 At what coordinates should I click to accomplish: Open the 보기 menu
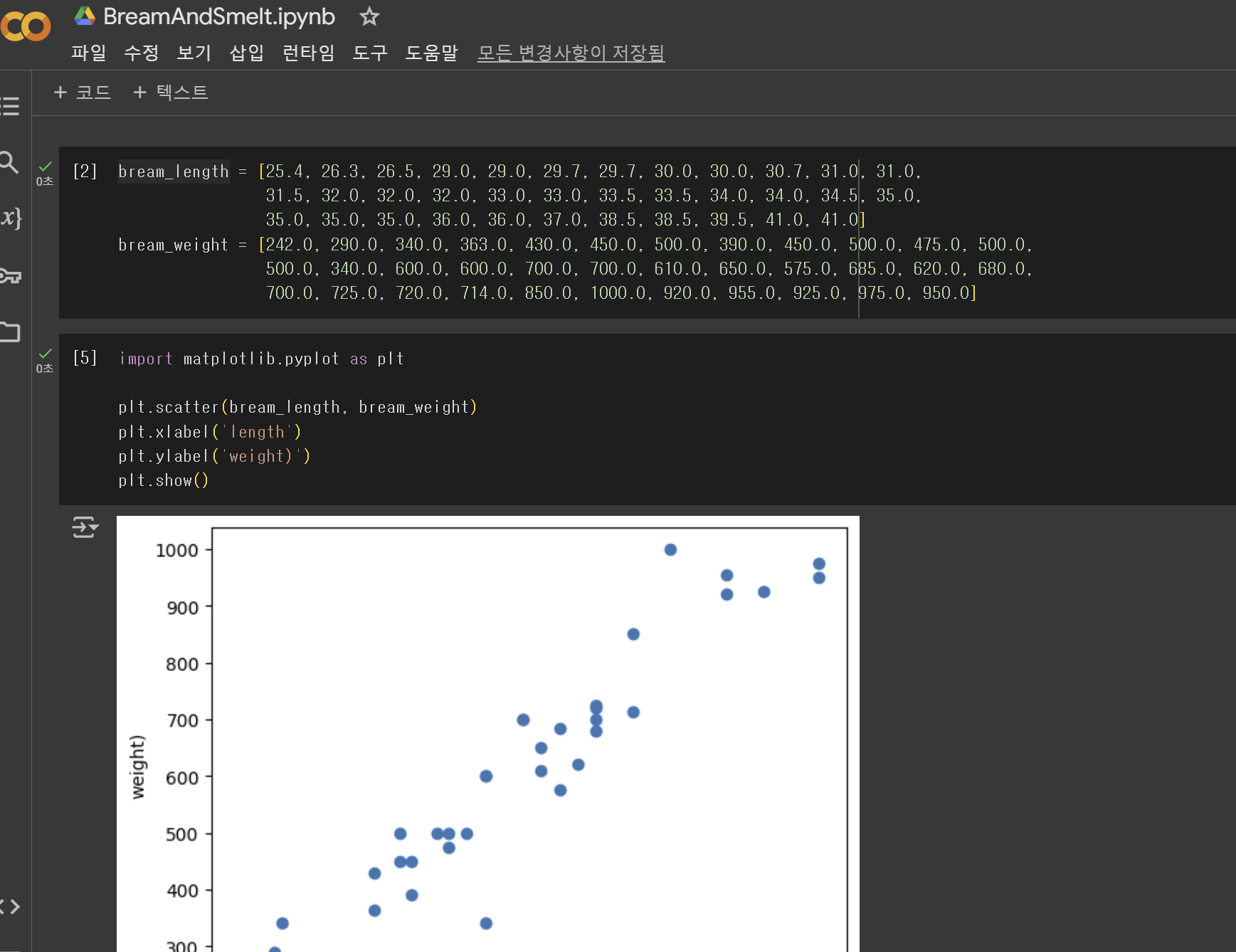pyautogui.click(x=194, y=53)
